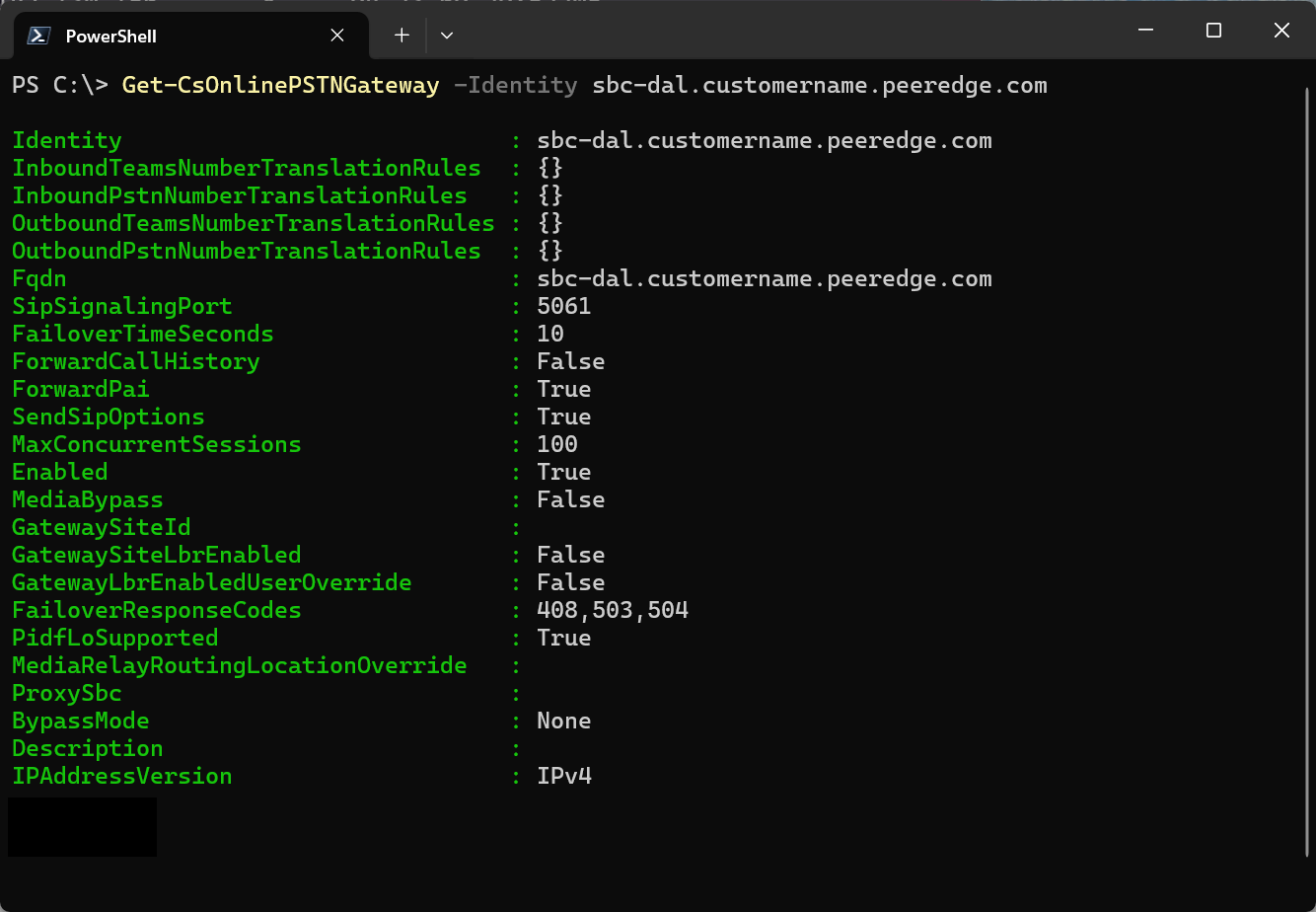This screenshot has width=1316, height=912.
Task: Click the sbc-dal.customername.peeredge.com command argument
Action: coord(820,85)
